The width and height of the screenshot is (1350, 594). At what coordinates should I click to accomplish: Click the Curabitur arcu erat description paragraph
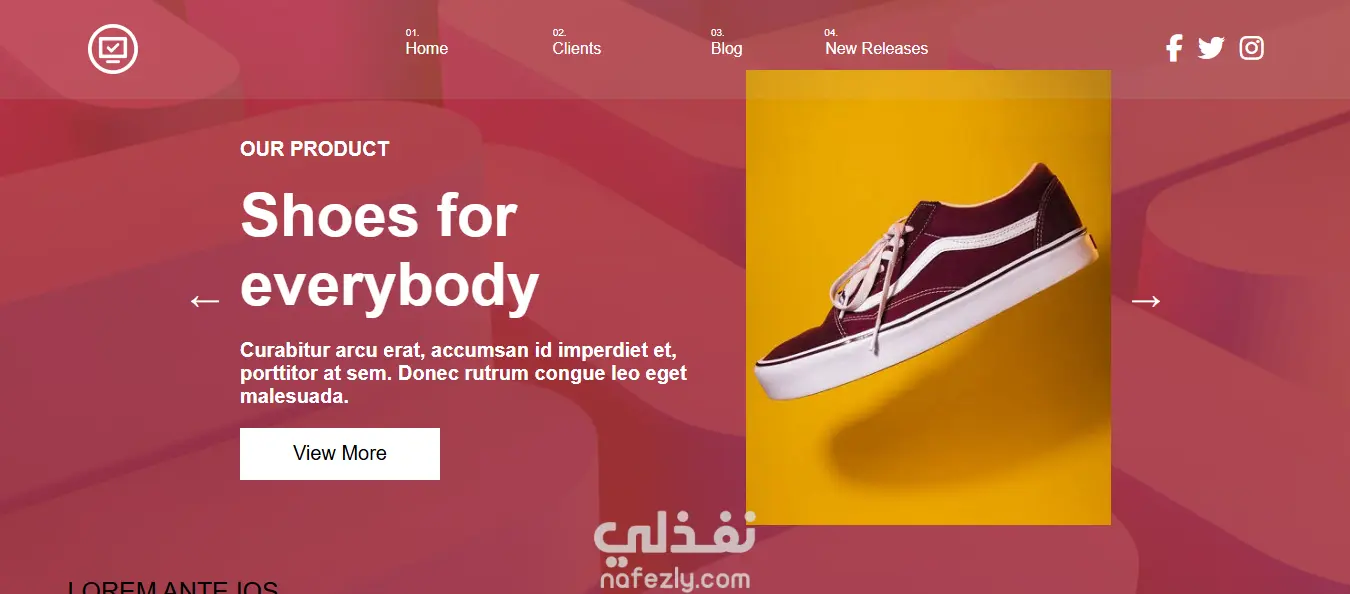(x=464, y=373)
